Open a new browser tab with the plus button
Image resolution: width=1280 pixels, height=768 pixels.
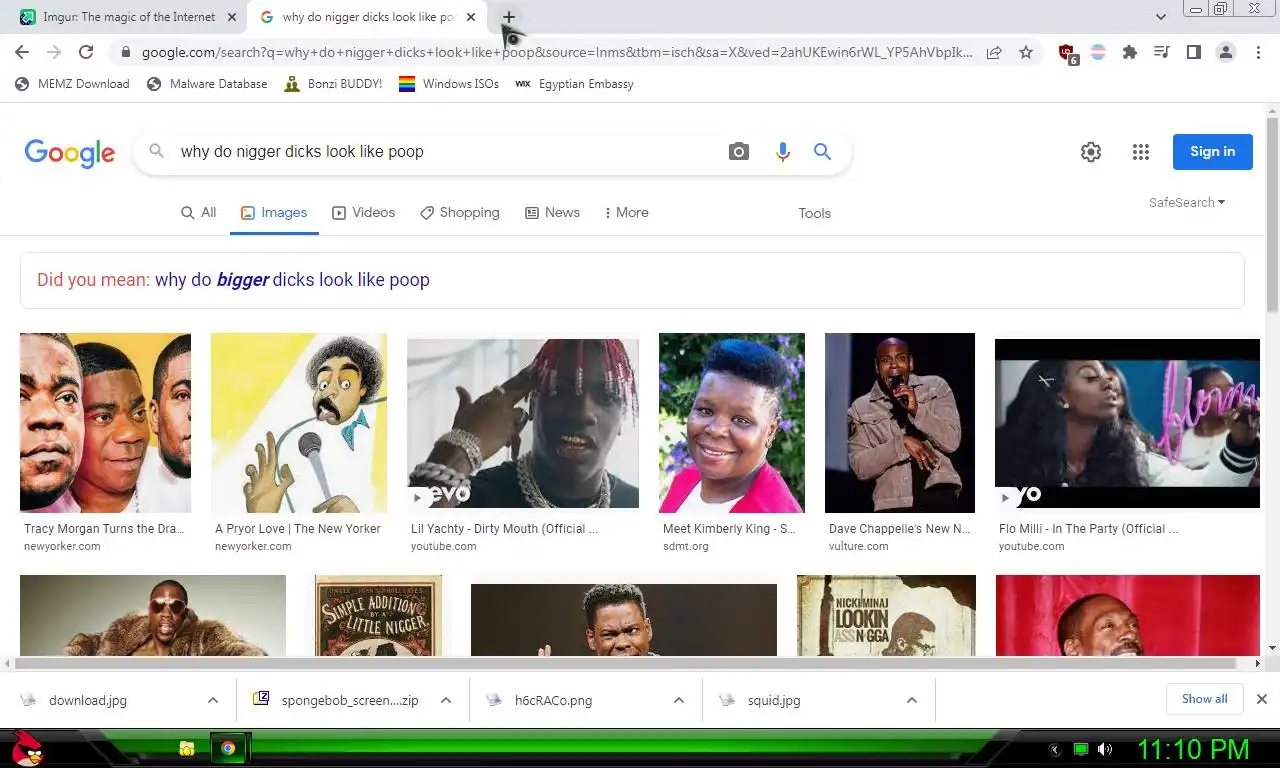pyautogui.click(x=509, y=17)
